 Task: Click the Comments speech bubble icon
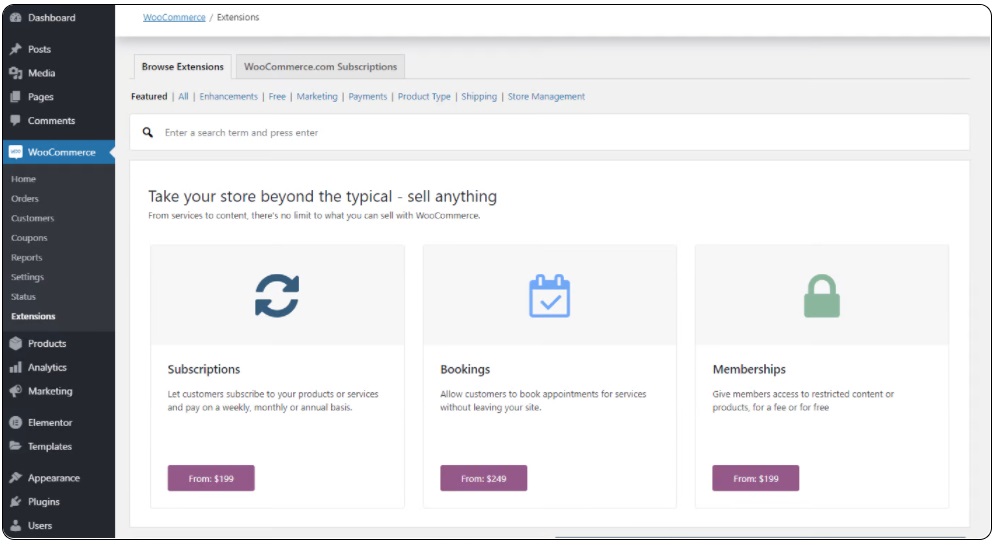16,121
